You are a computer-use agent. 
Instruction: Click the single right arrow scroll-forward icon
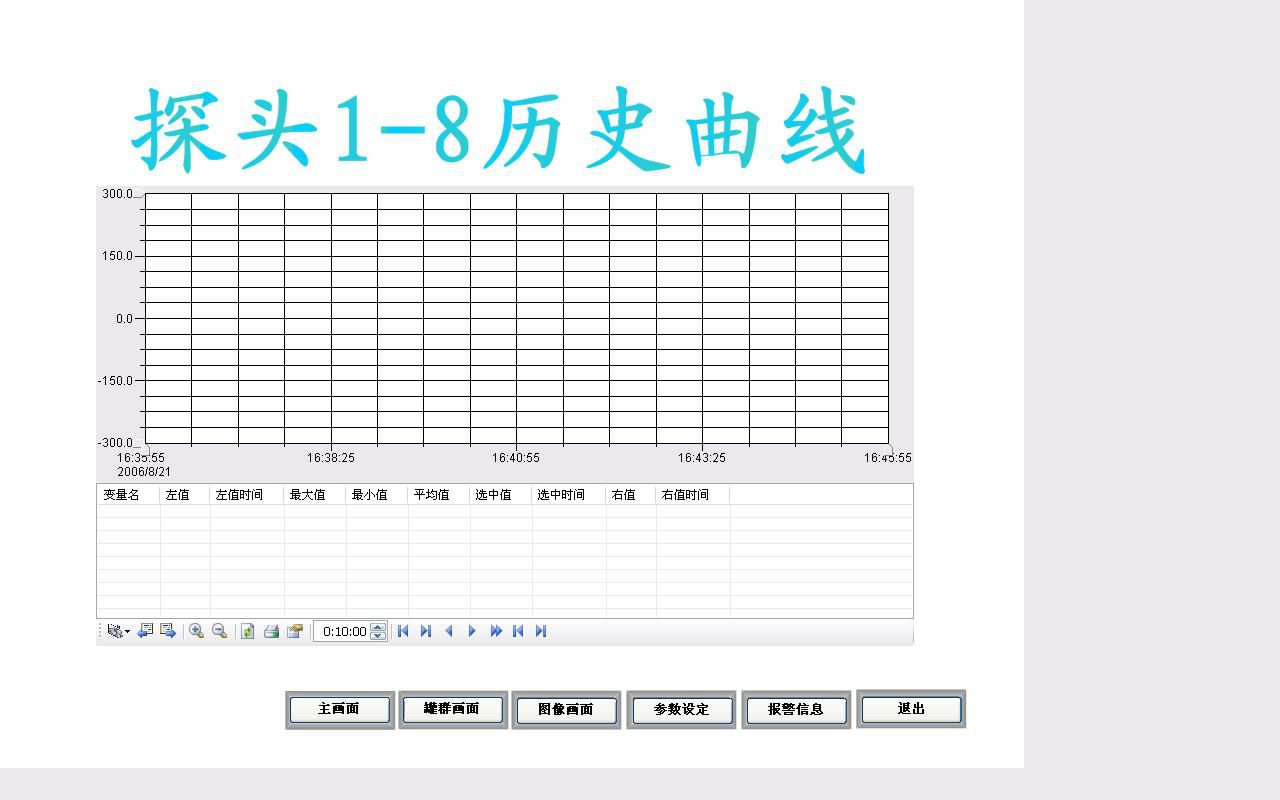pos(472,631)
